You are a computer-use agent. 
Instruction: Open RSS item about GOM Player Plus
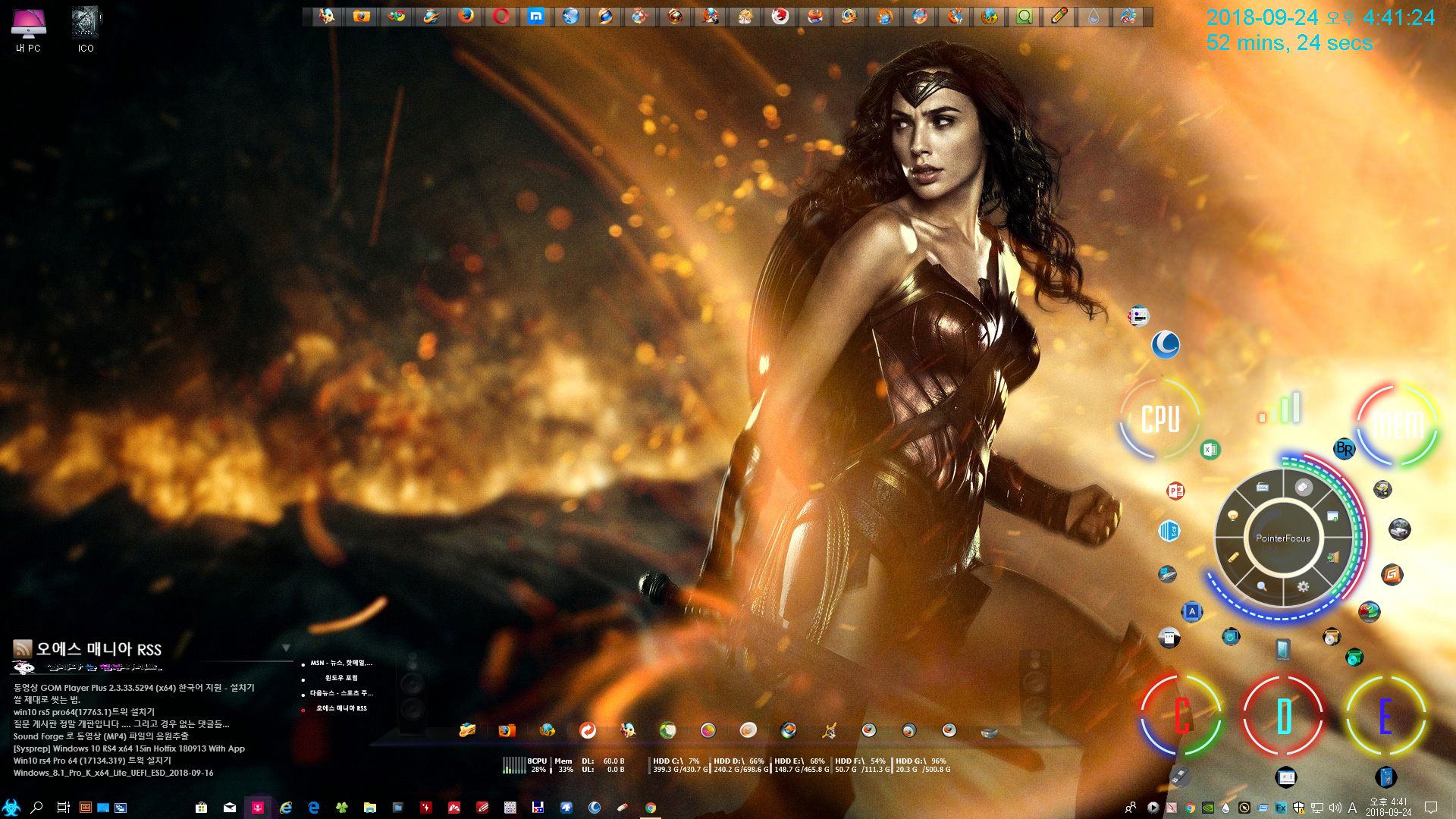(x=134, y=687)
